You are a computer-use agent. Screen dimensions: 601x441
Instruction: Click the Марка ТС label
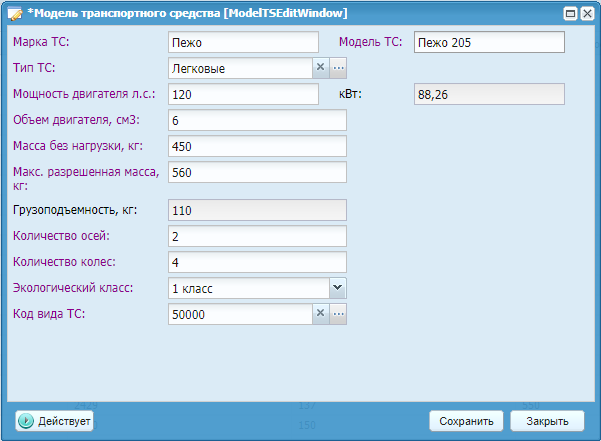tap(41, 42)
